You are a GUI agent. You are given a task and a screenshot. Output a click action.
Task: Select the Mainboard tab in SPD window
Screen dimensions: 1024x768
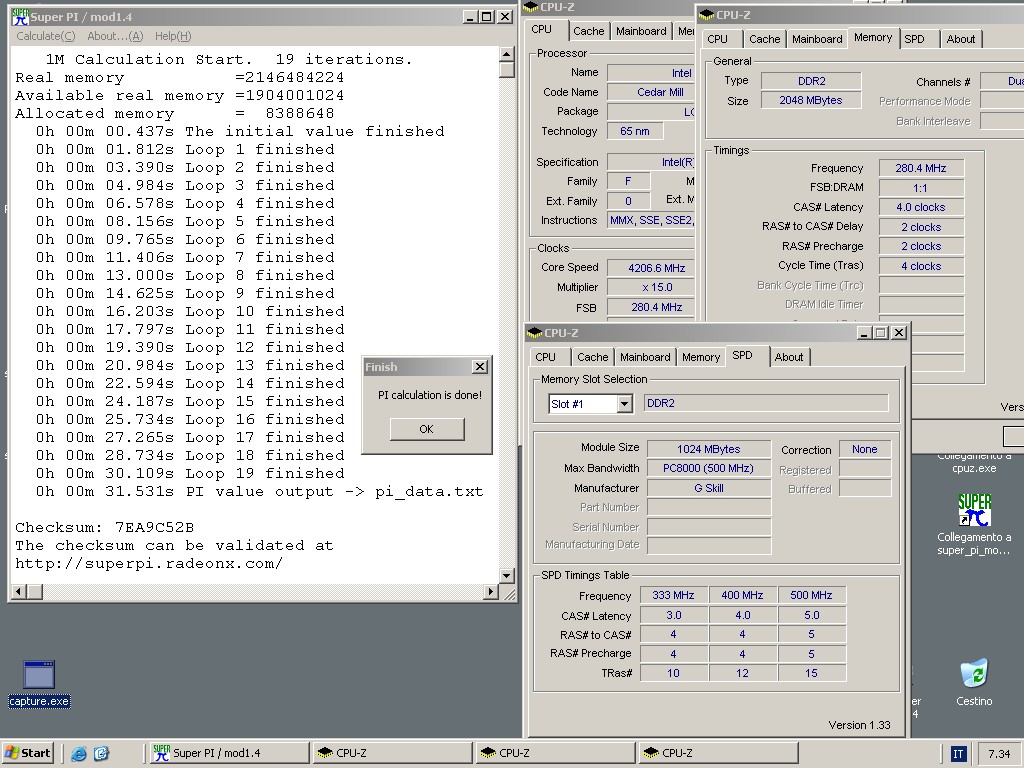[x=645, y=357]
